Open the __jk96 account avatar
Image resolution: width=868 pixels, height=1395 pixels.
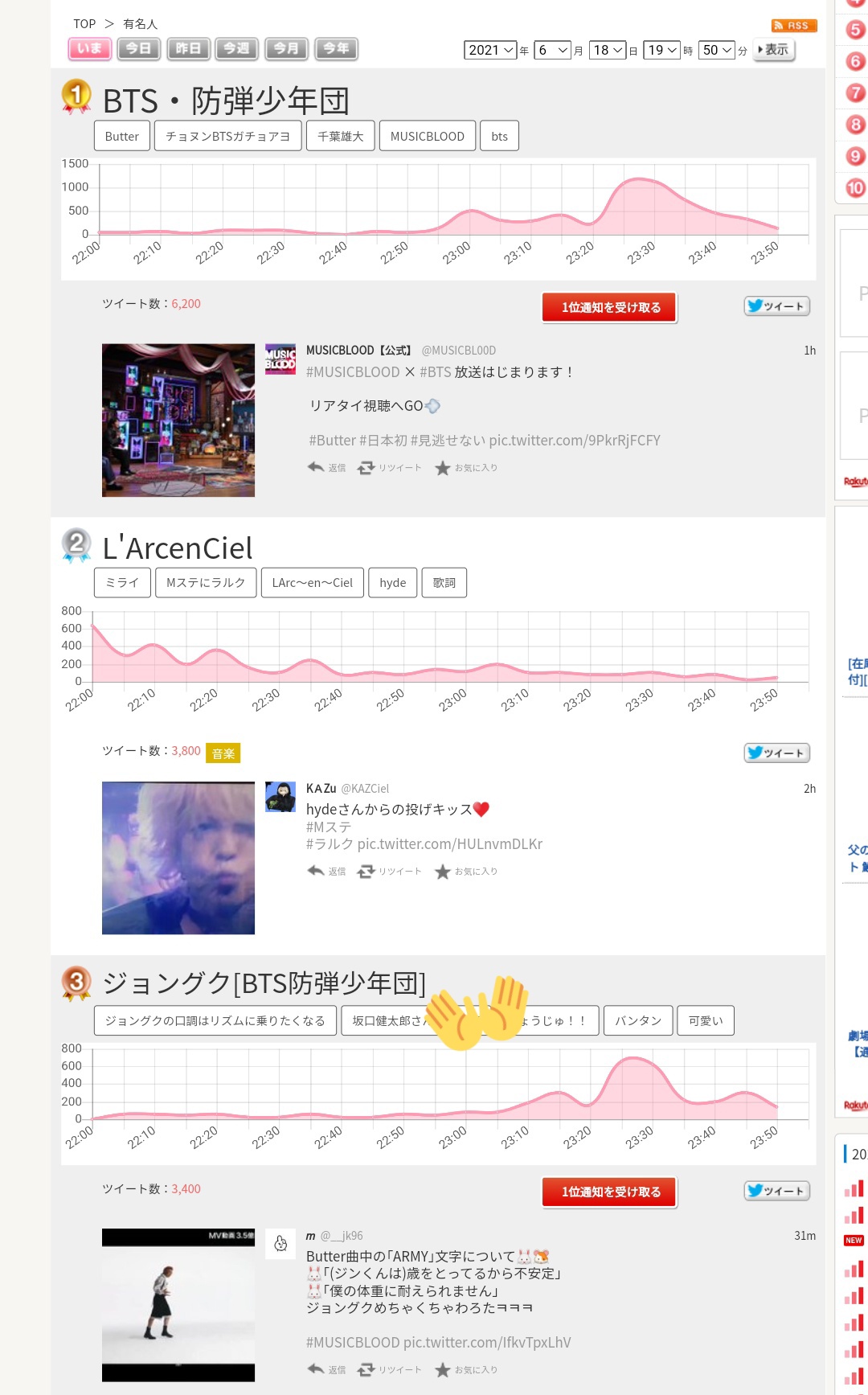tap(280, 1244)
